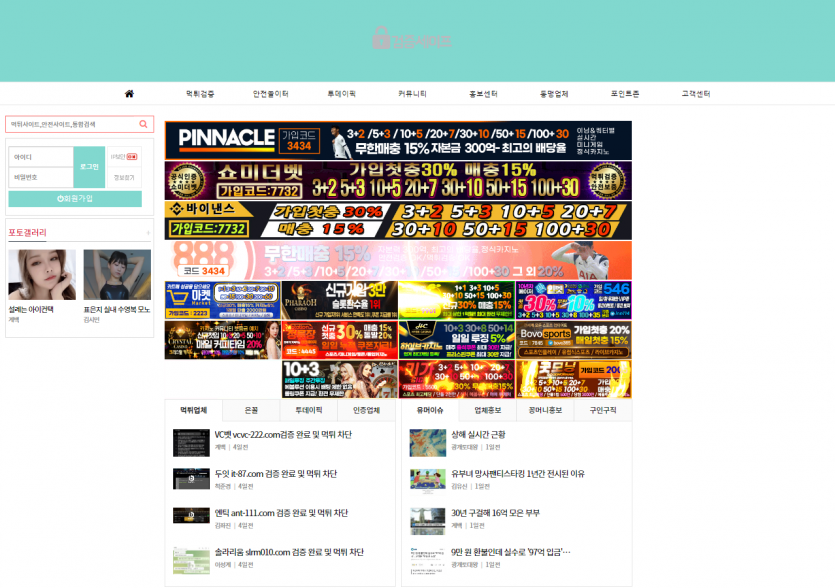Click the plus icon beside 포토갤러리
This screenshot has height=588, width=835.
(147, 233)
